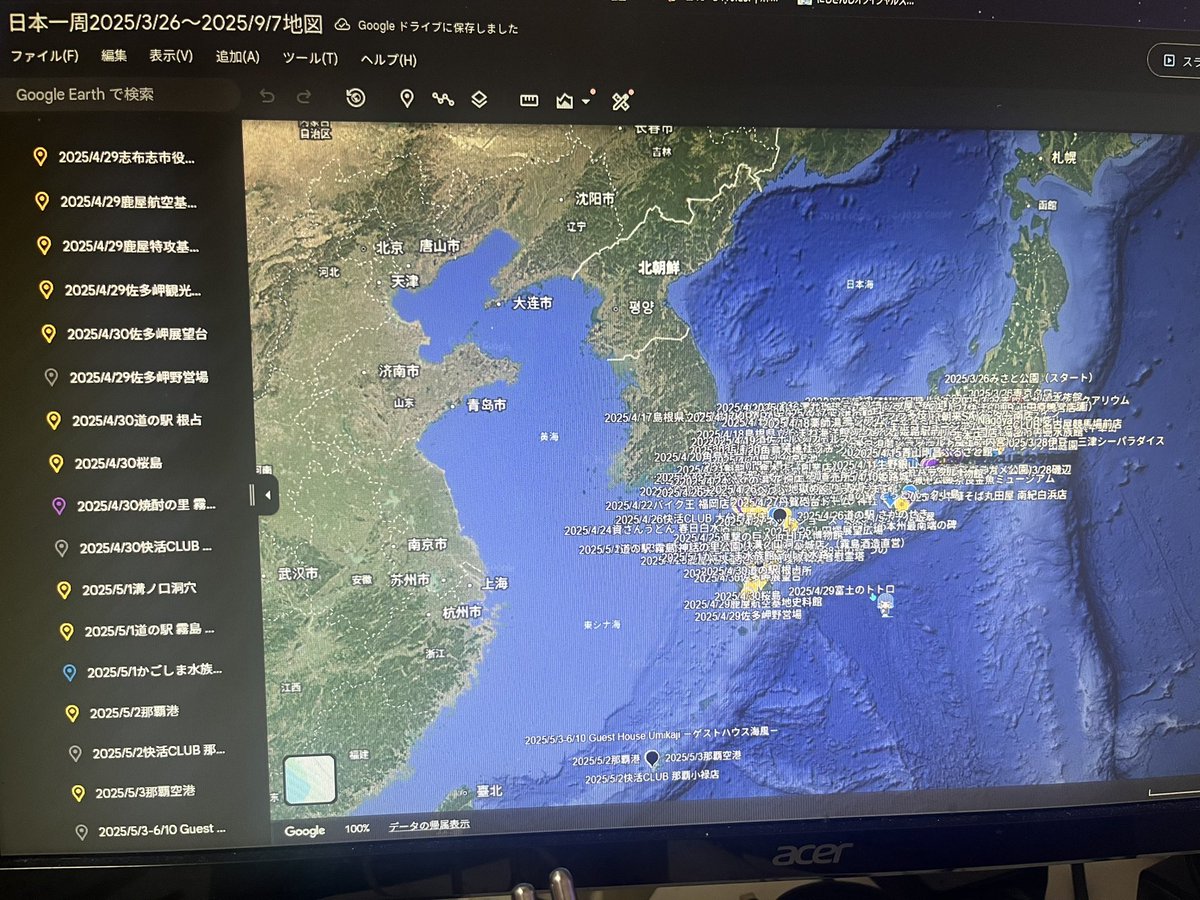Click the undo arrow in the toolbar
Image resolution: width=1200 pixels, height=900 pixels.
pyautogui.click(x=266, y=97)
